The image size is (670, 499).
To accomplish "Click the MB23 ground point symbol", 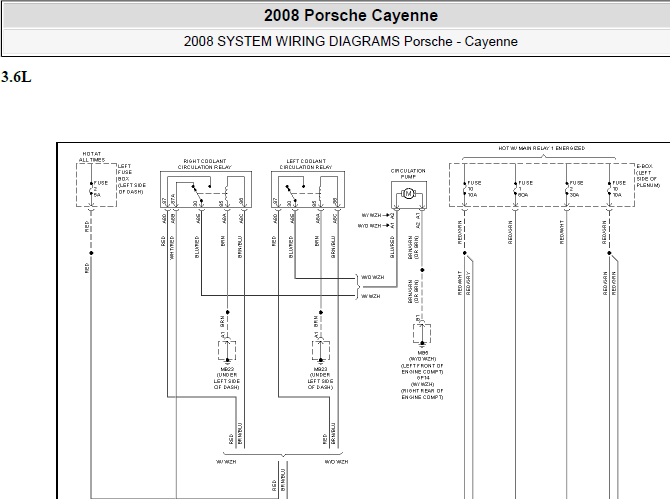I will 321,351.
